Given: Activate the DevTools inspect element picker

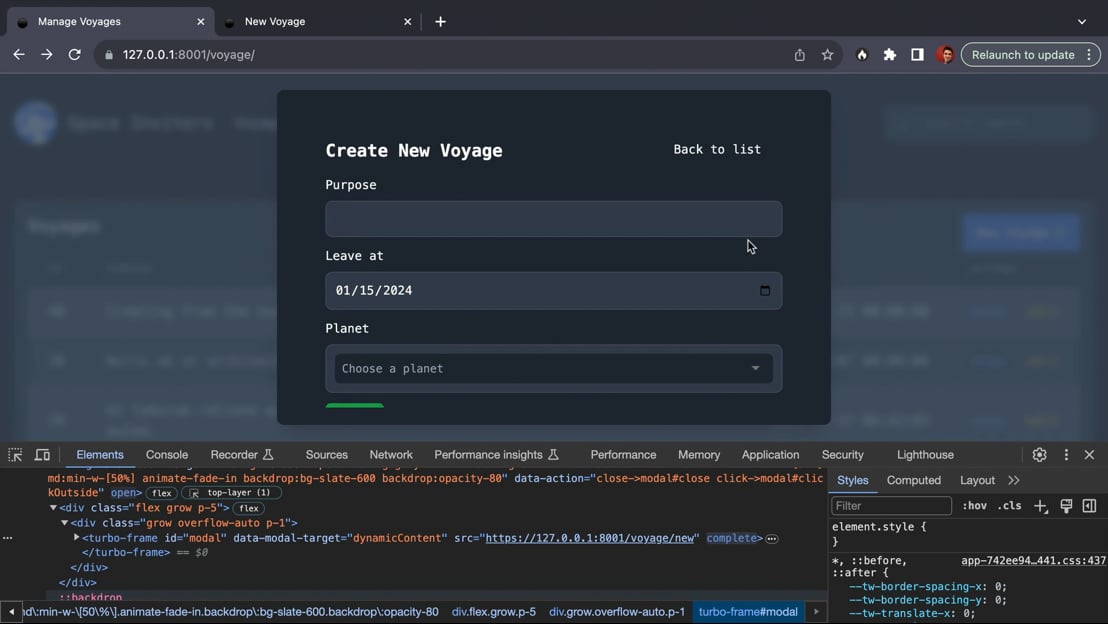Looking at the screenshot, I should (x=15, y=455).
